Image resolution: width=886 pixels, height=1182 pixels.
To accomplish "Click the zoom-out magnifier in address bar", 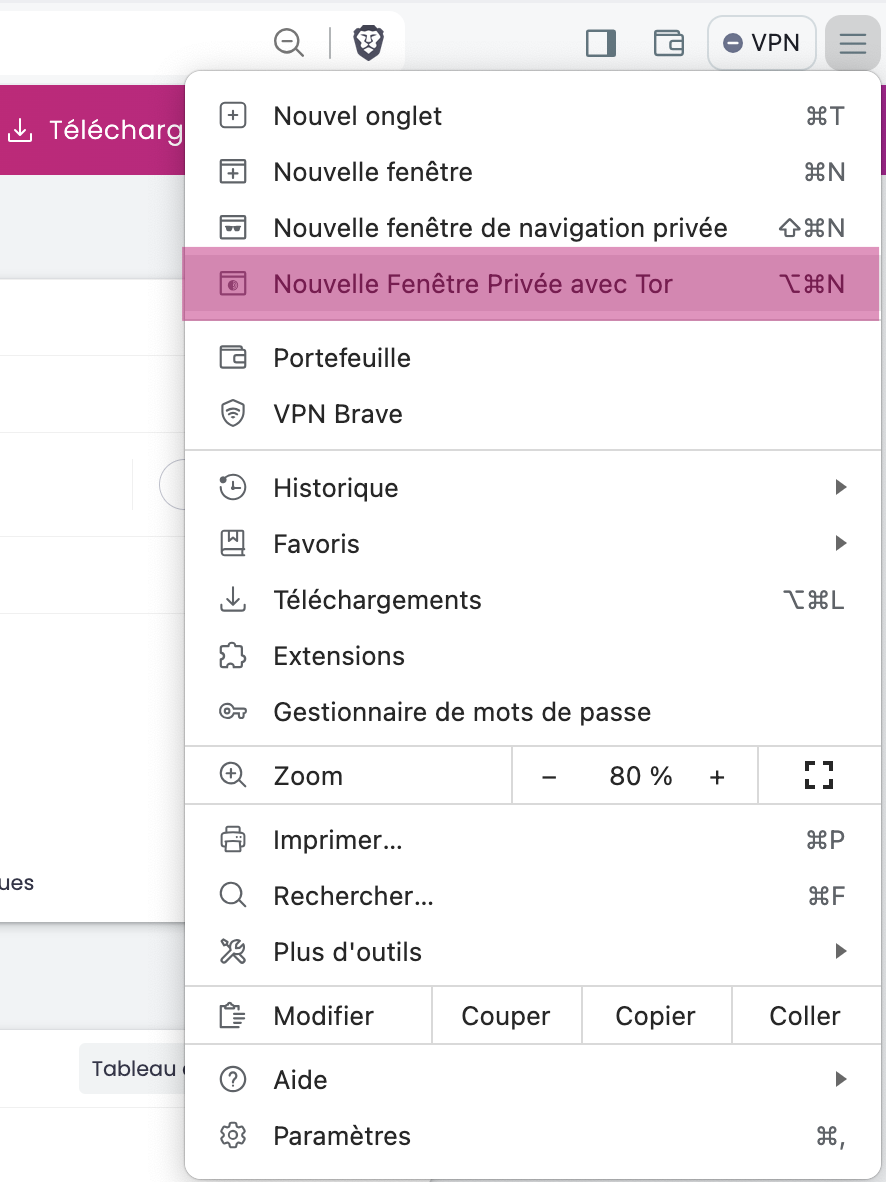I will click(x=289, y=43).
